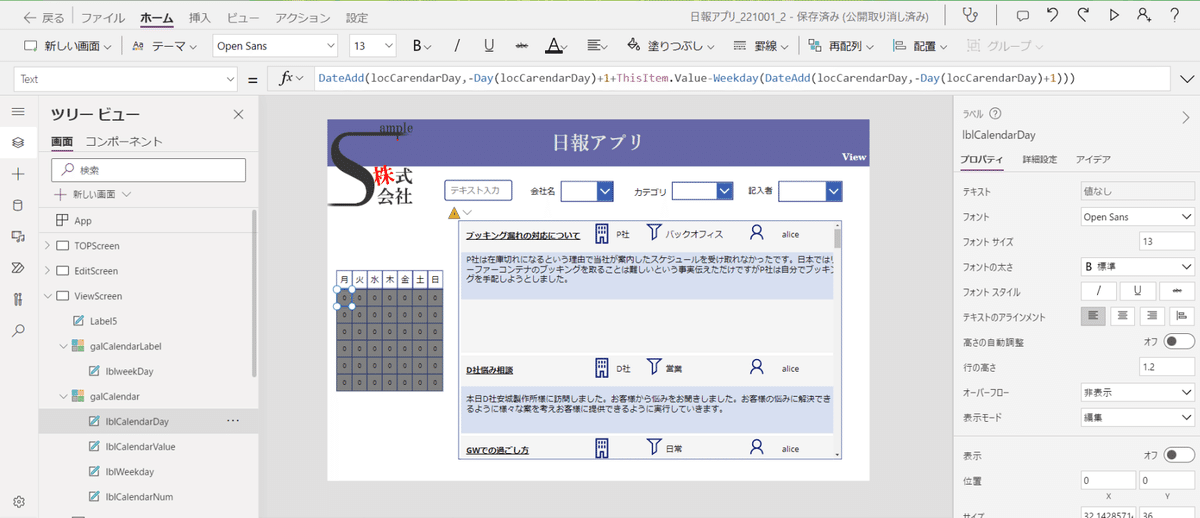Image resolution: width=1200 pixels, height=518 pixels.
Task: Toggle underline in the top toolbar
Action: click(x=489, y=46)
